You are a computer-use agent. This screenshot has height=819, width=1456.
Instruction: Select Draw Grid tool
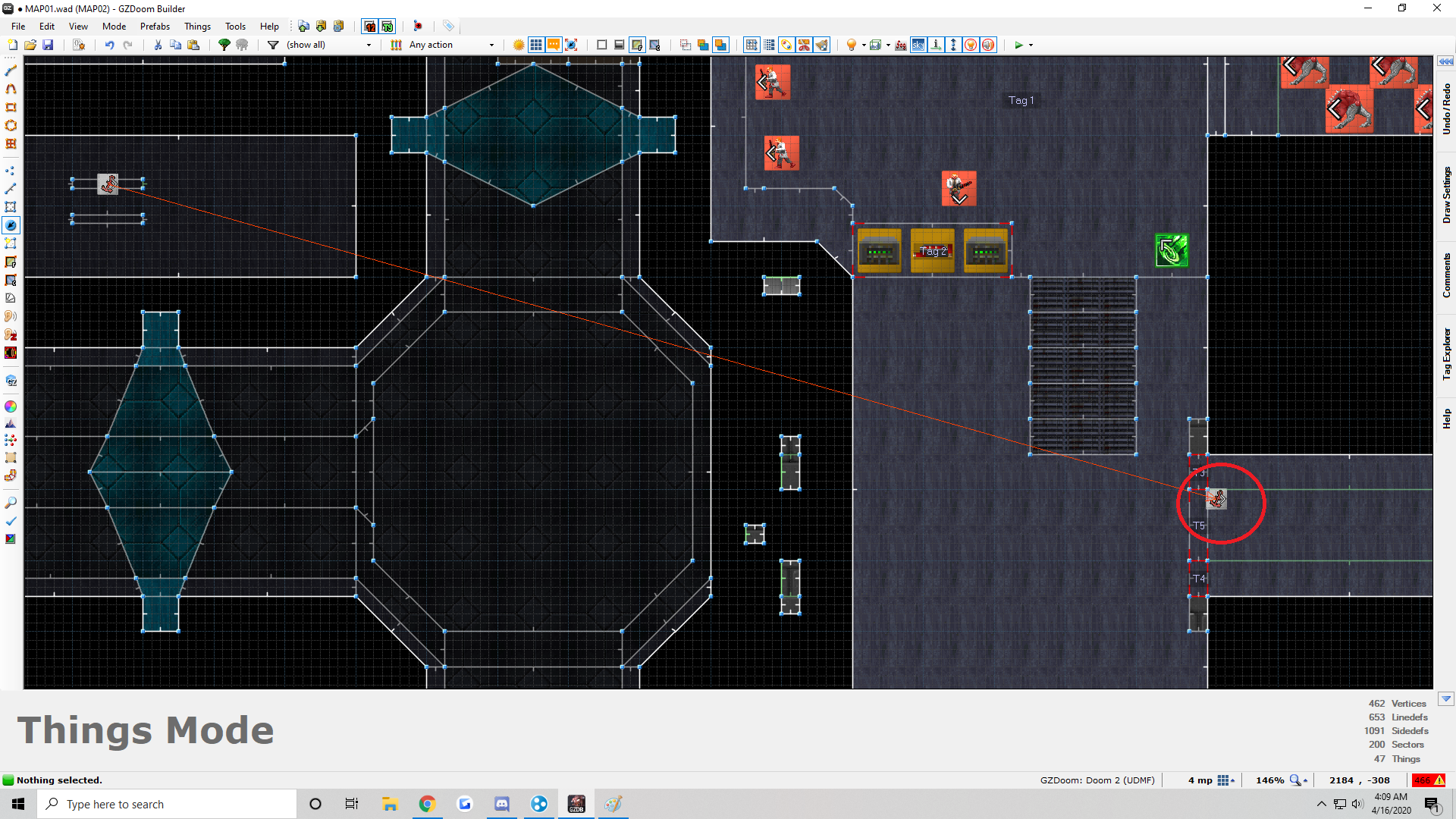click(11, 143)
